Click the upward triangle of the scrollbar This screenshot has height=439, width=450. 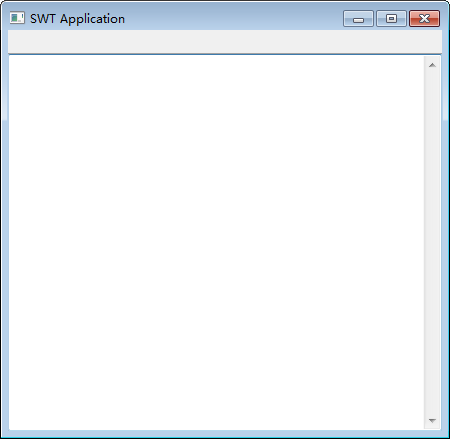432,65
